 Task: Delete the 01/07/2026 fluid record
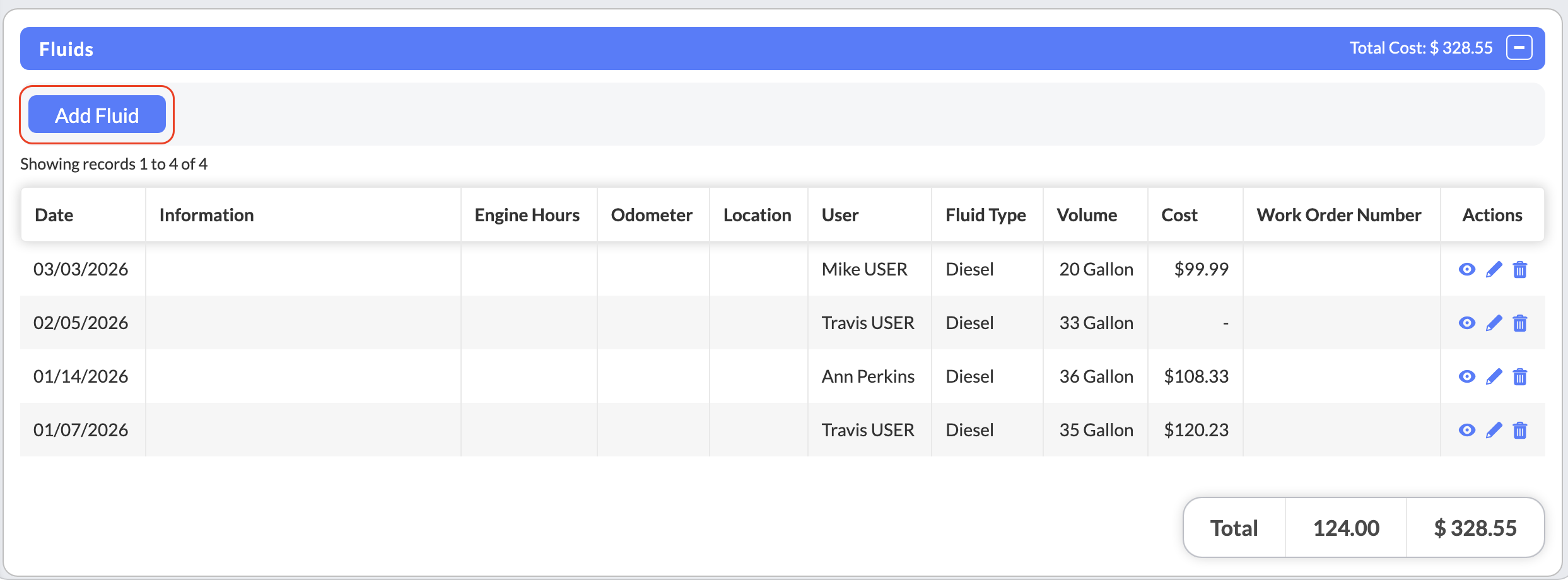pos(1520,430)
